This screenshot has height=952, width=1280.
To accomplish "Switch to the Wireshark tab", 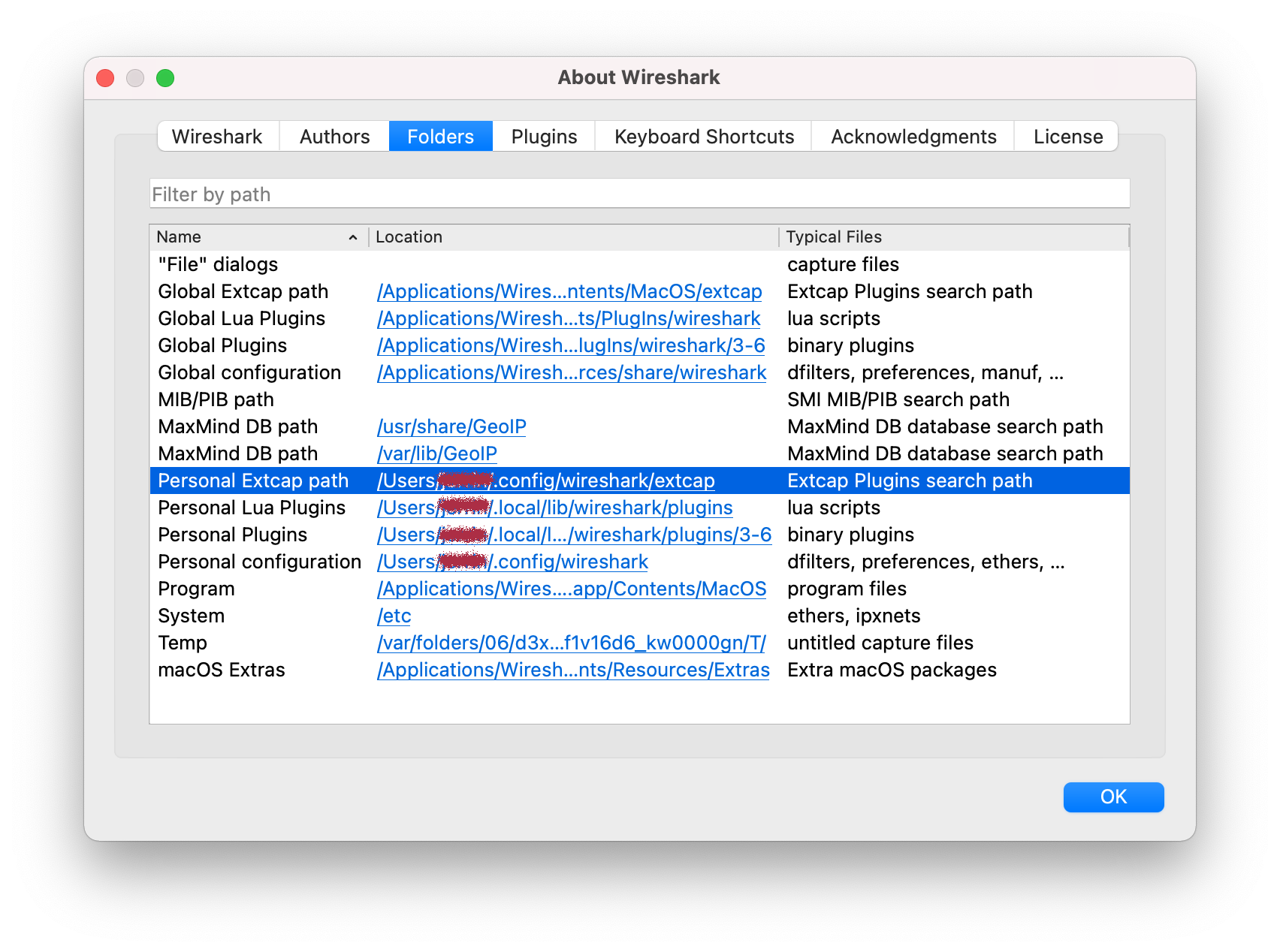I will (217, 137).
